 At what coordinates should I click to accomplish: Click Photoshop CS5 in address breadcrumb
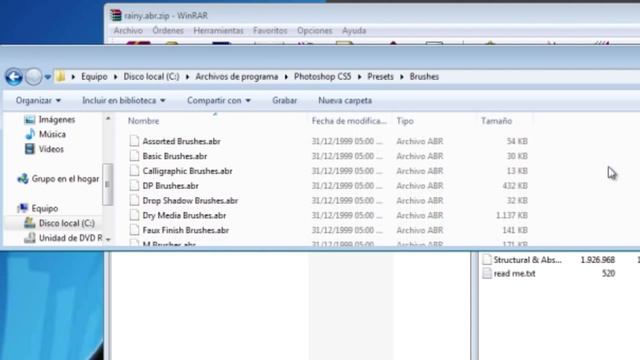tap(322, 77)
